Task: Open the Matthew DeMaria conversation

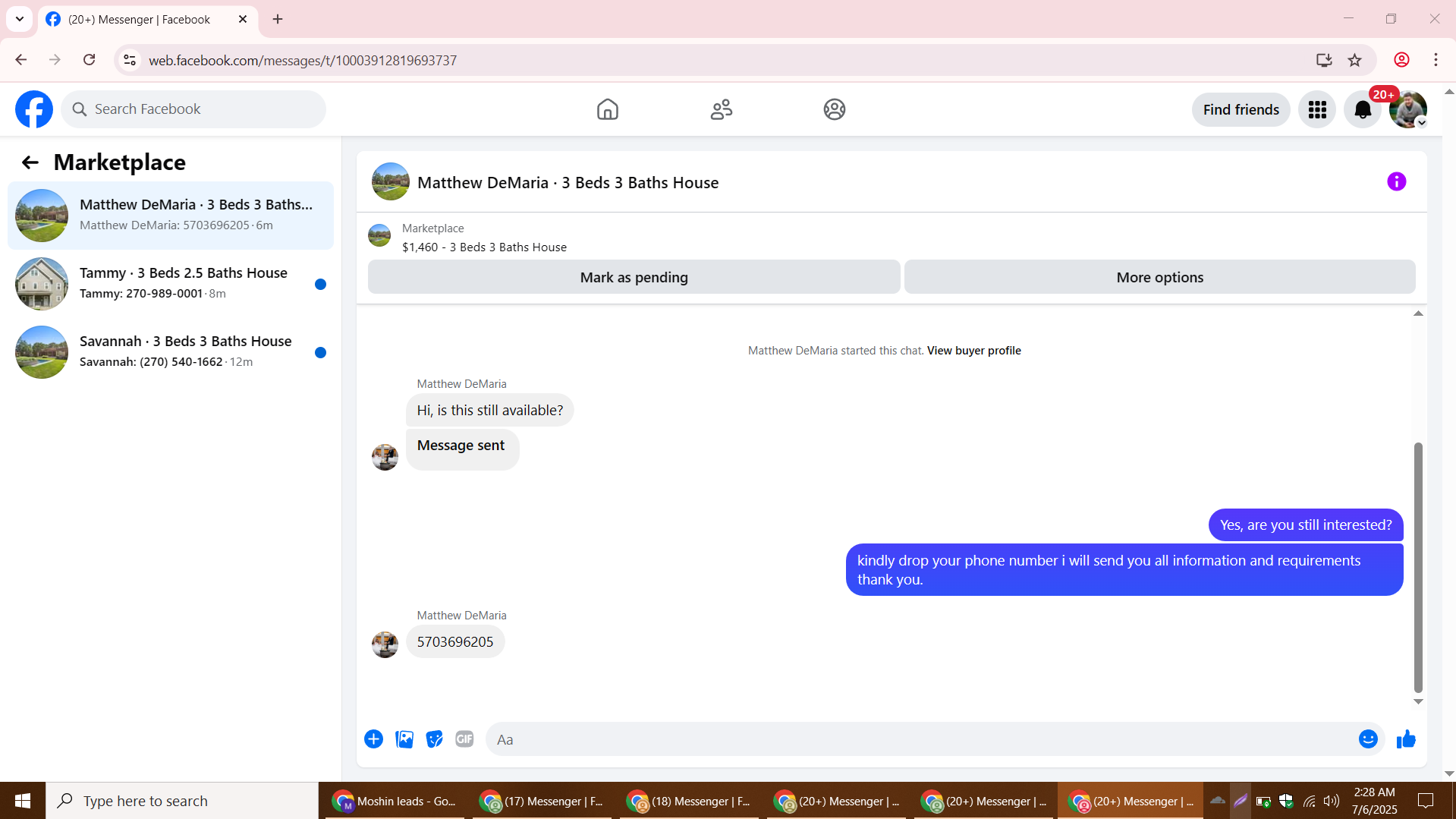Action: [171, 216]
